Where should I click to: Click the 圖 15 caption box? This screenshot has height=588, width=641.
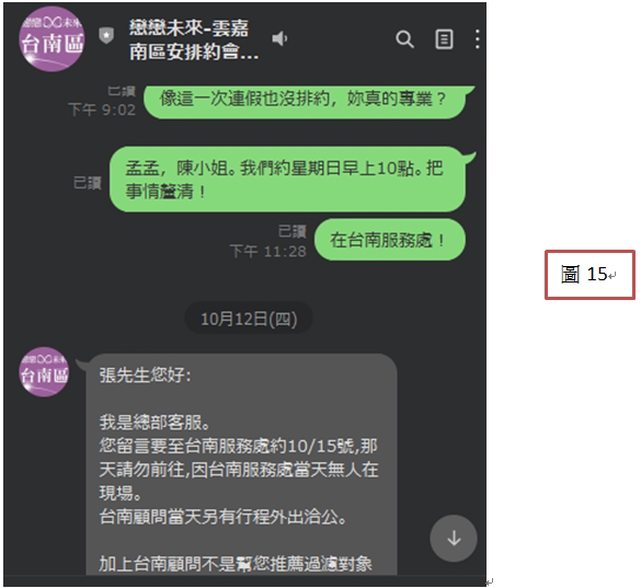point(589,275)
